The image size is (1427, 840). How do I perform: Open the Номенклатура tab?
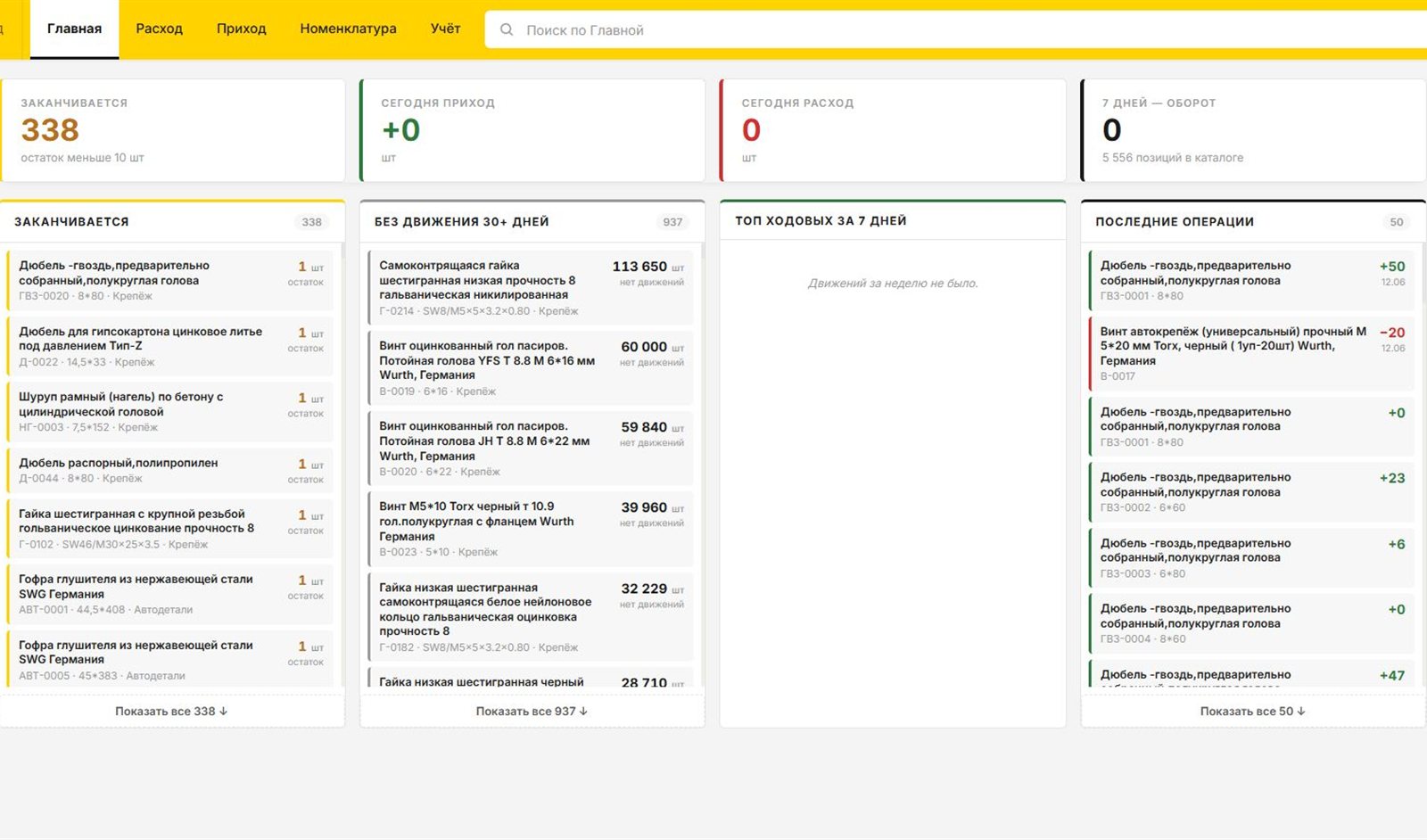click(x=348, y=29)
